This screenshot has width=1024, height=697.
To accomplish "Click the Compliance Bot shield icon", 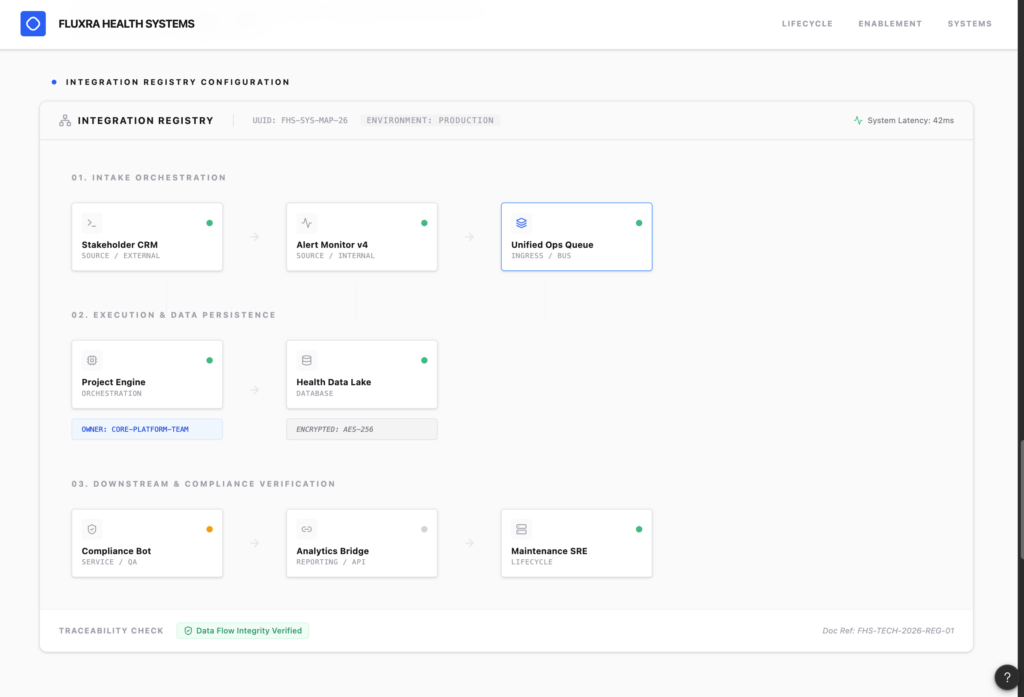I will click(x=91, y=529).
